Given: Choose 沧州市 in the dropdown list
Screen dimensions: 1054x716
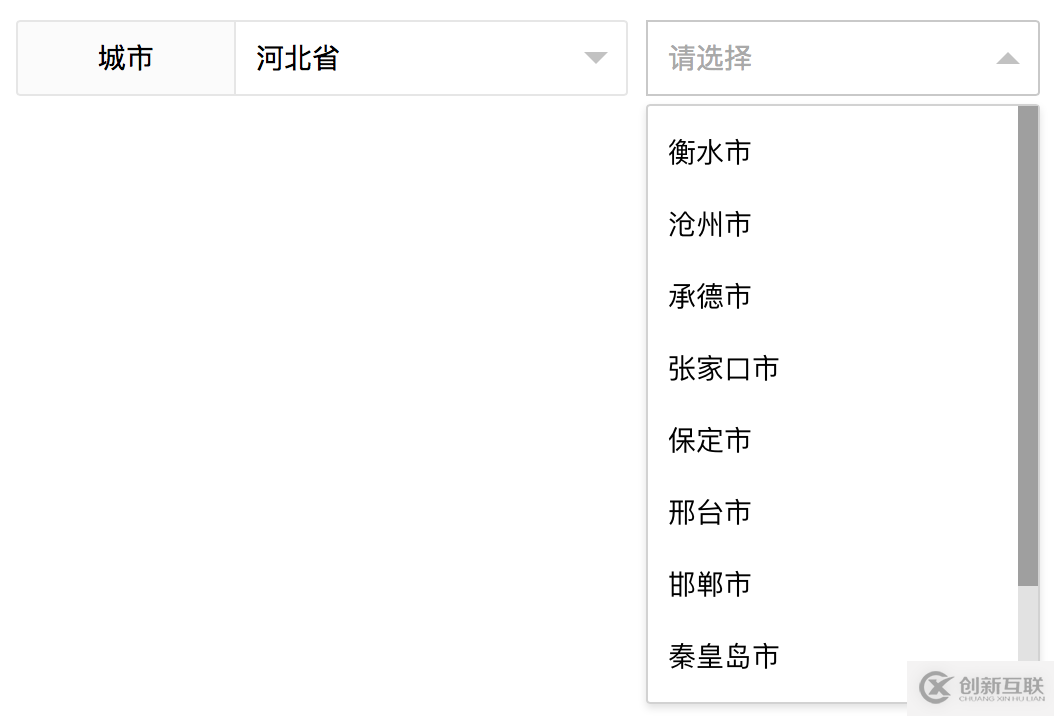Looking at the screenshot, I should coord(710,224).
